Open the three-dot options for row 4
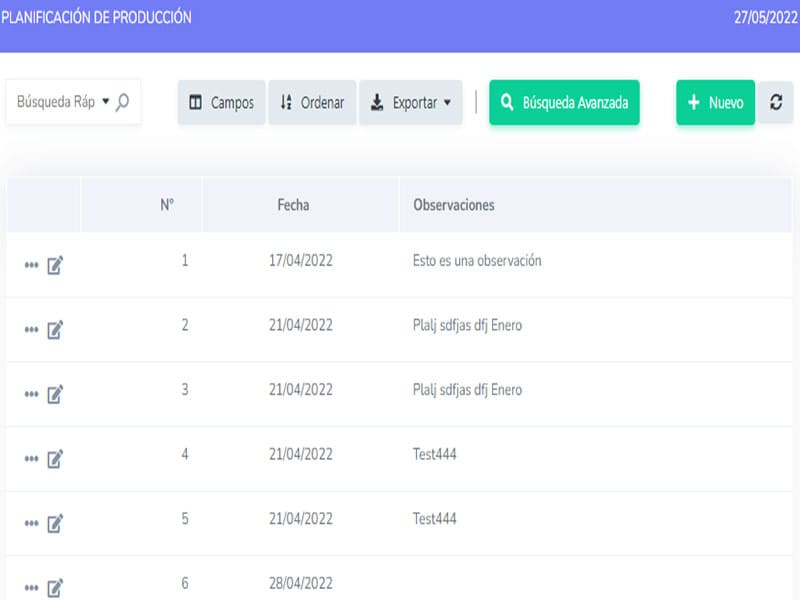 tap(31, 459)
